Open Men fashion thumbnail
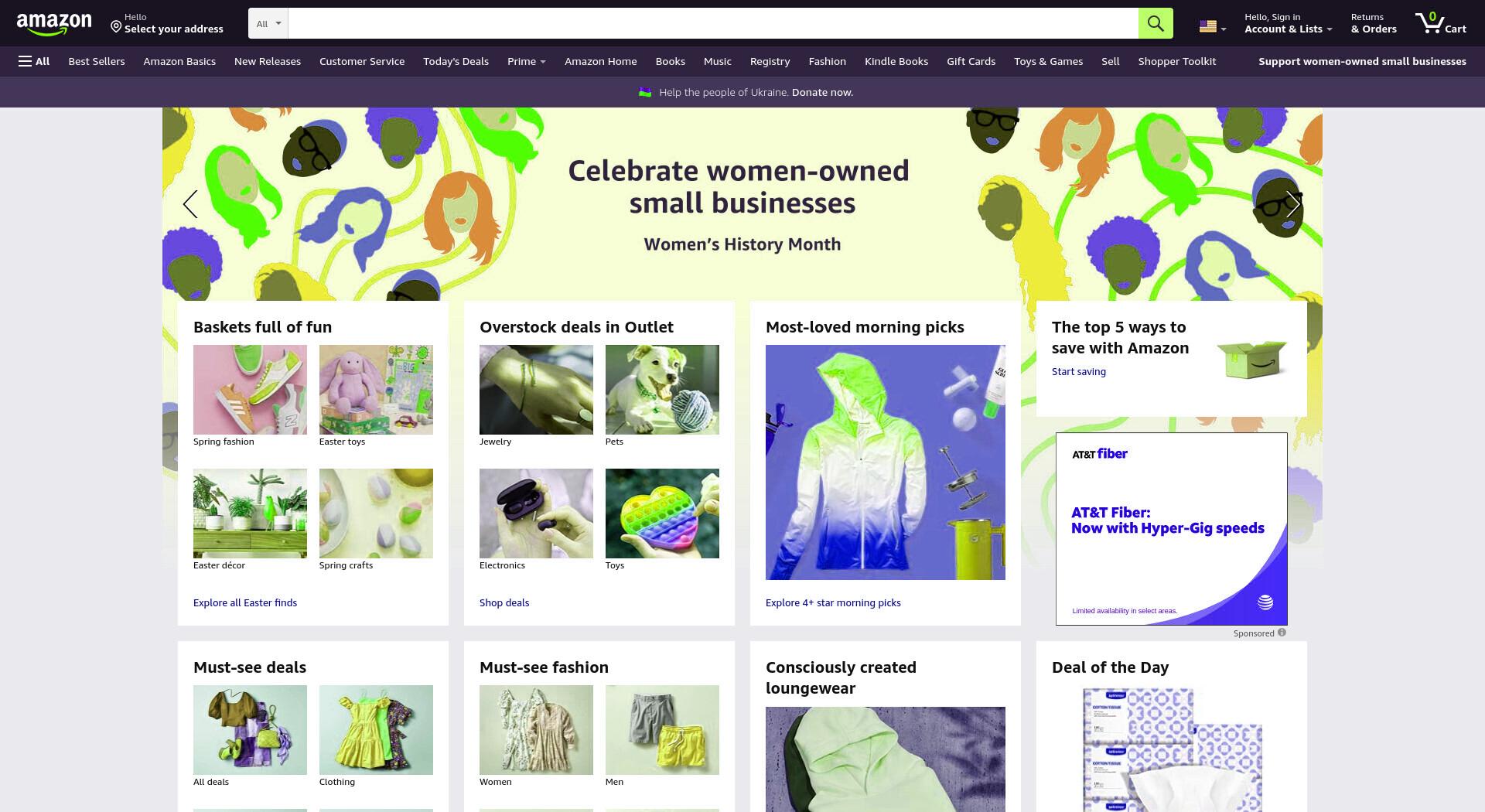 662,730
